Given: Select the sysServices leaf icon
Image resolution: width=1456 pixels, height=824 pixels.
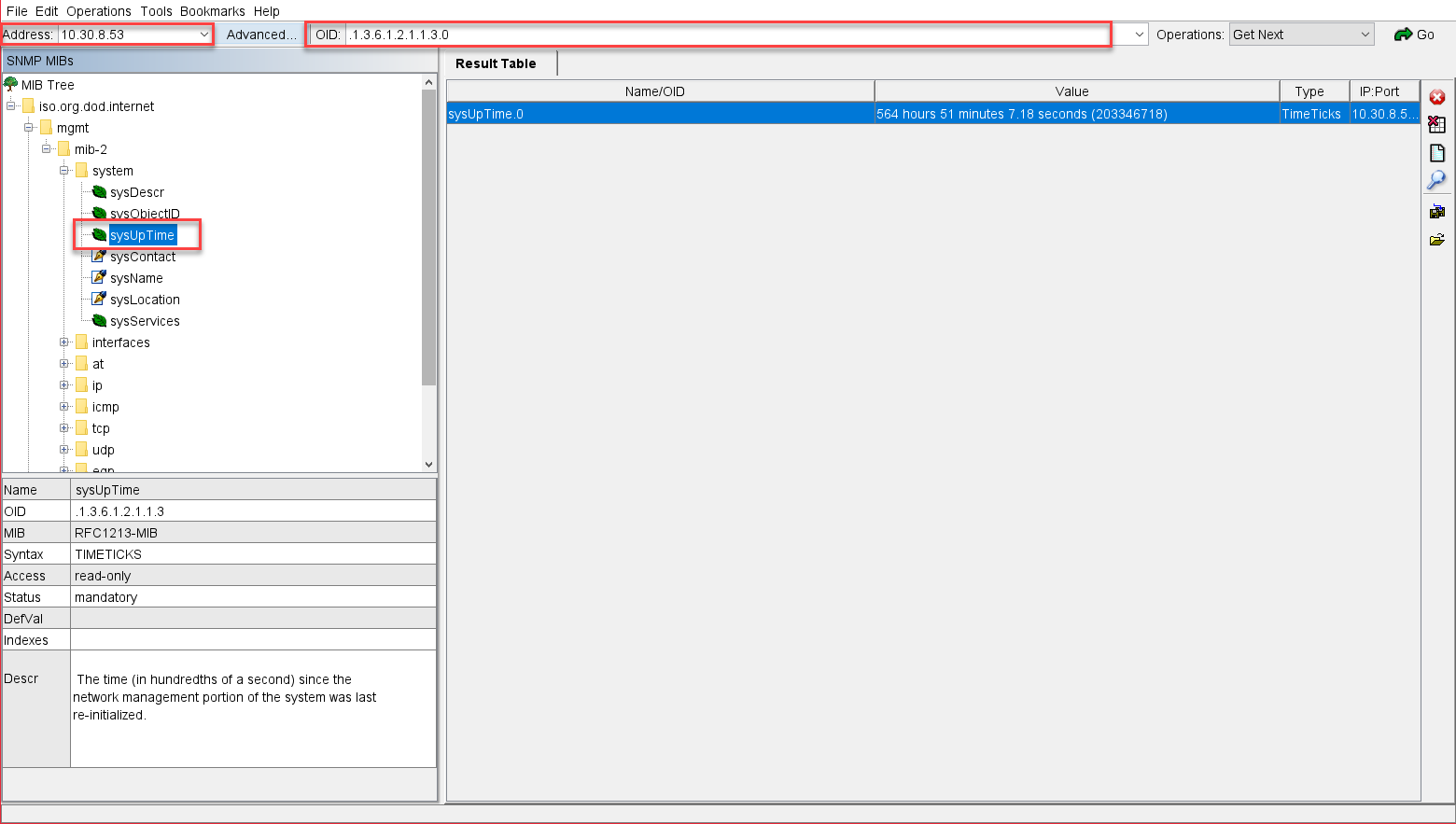Looking at the screenshot, I should (x=99, y=320).
